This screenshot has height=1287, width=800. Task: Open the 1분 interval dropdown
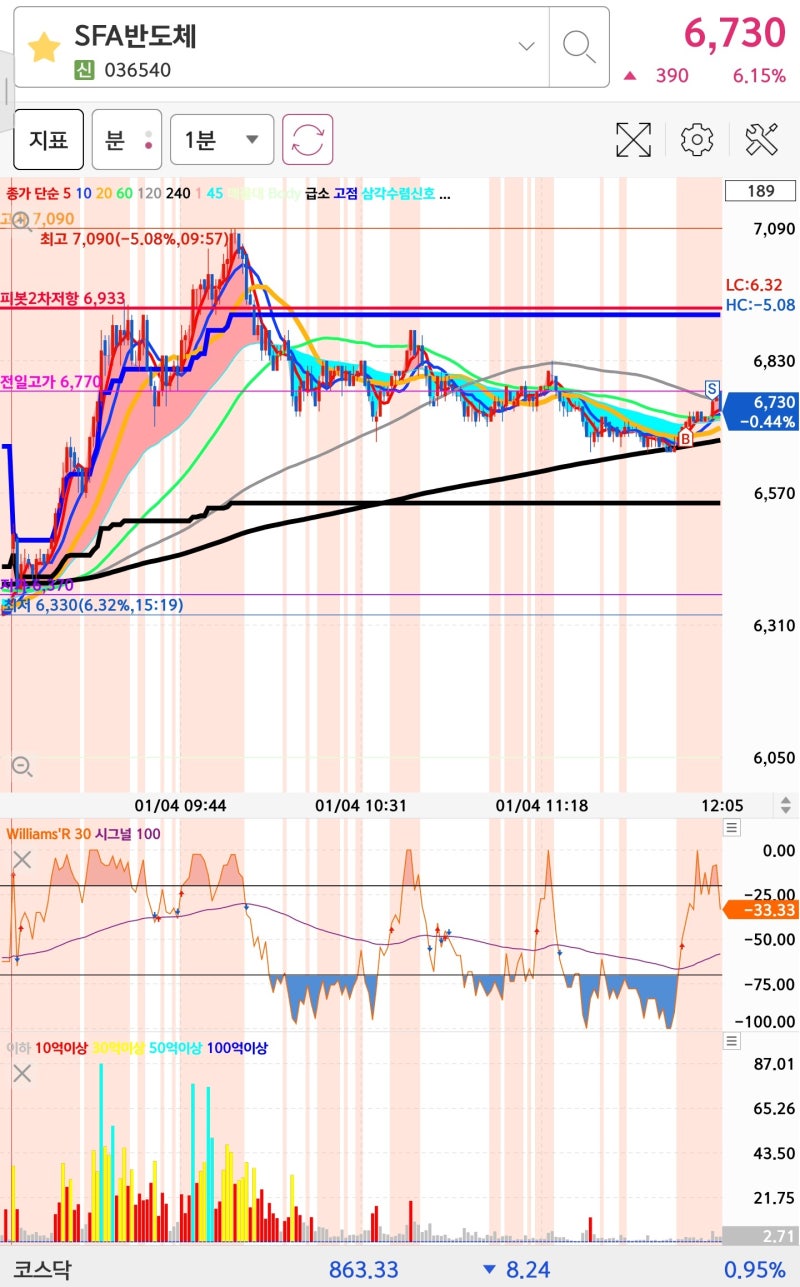pos(221,140)
